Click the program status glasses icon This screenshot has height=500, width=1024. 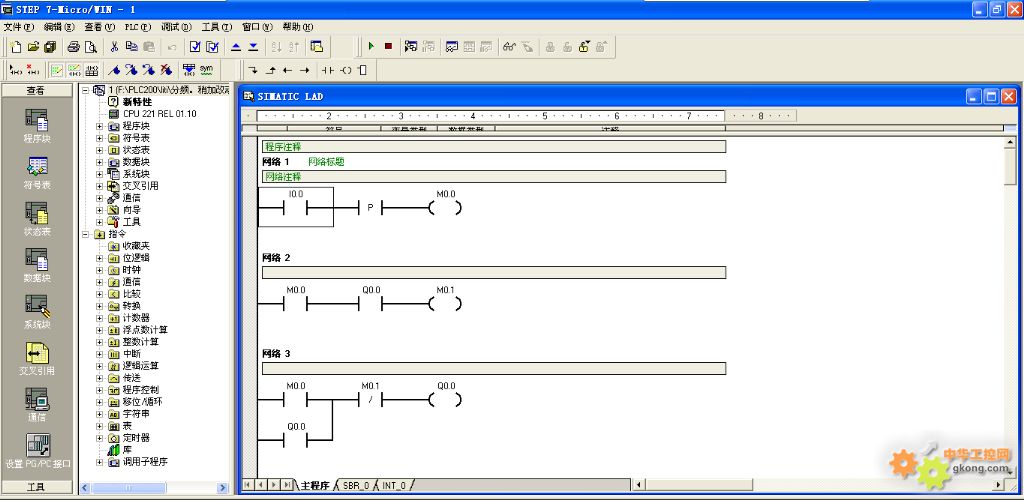click(509, 46)
